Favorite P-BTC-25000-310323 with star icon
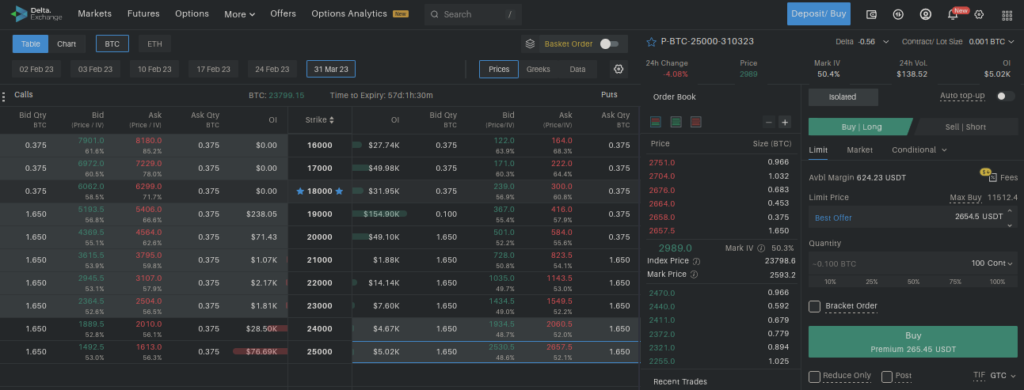This screenshot has height=390, width=1024. (651, 42)
